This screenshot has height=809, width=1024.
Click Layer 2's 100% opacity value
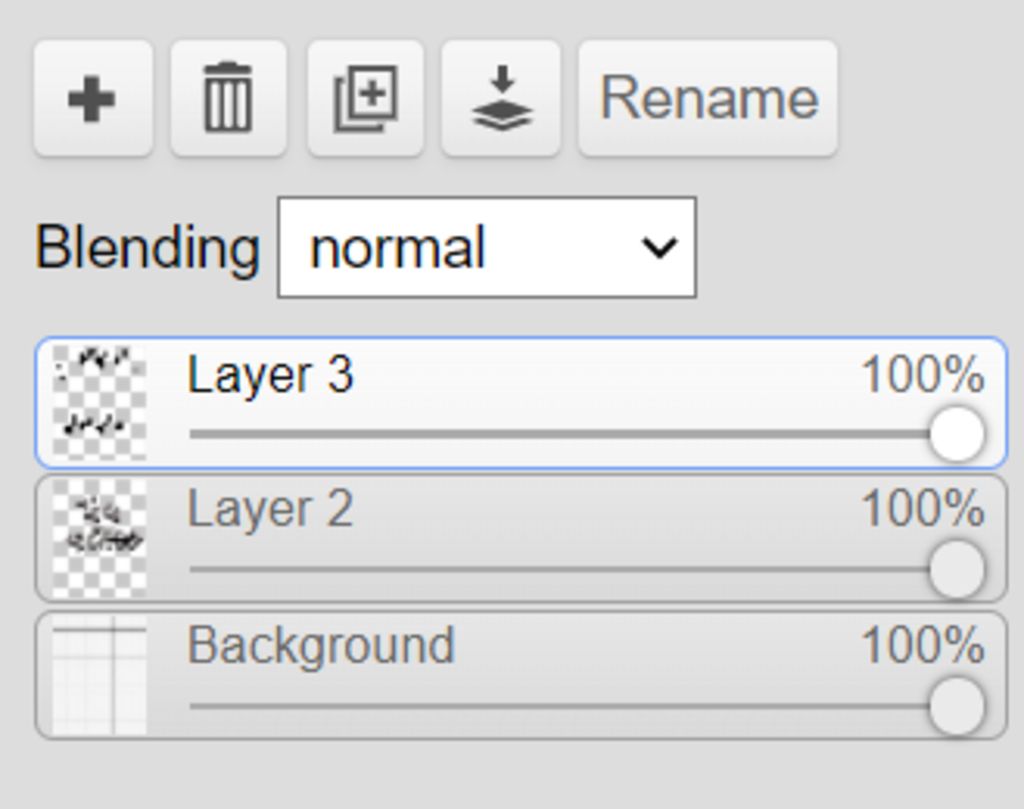click(x=922, y=509)
